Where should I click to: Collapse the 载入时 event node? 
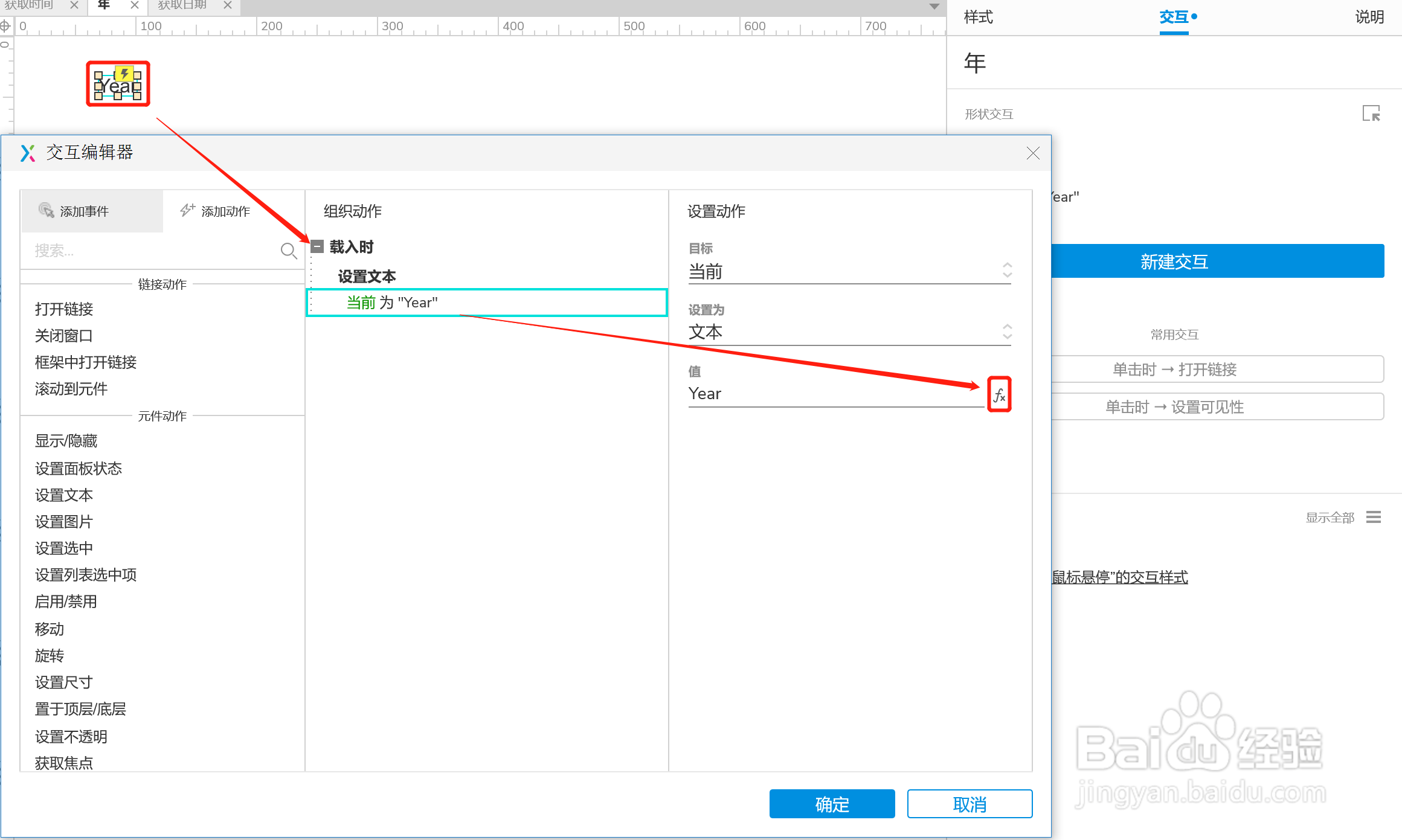318,246
